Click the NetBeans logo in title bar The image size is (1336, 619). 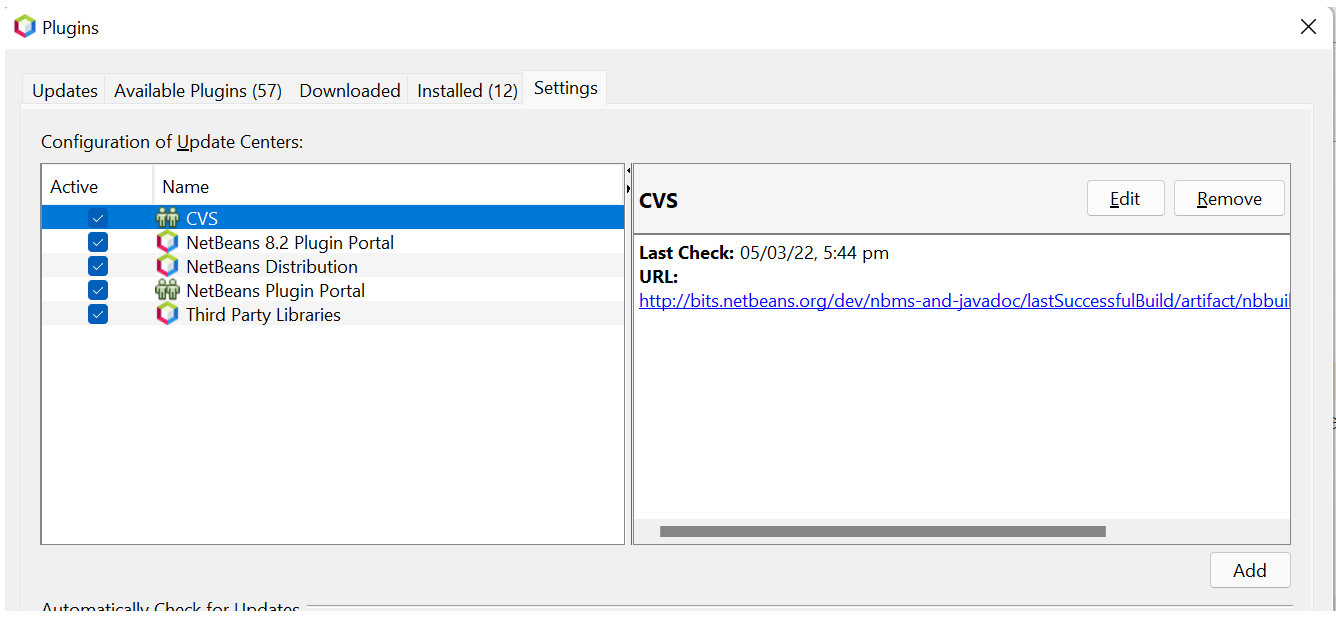coord(25,27)
